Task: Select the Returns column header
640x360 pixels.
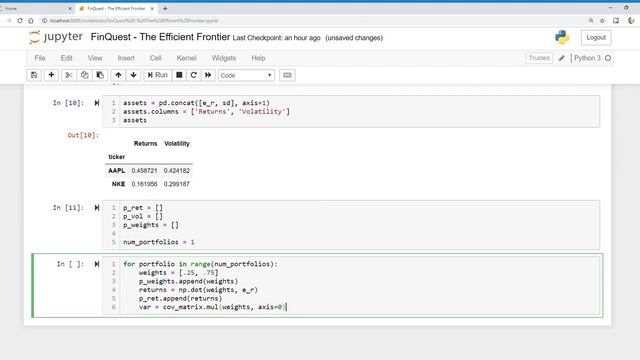Action: 145,144
